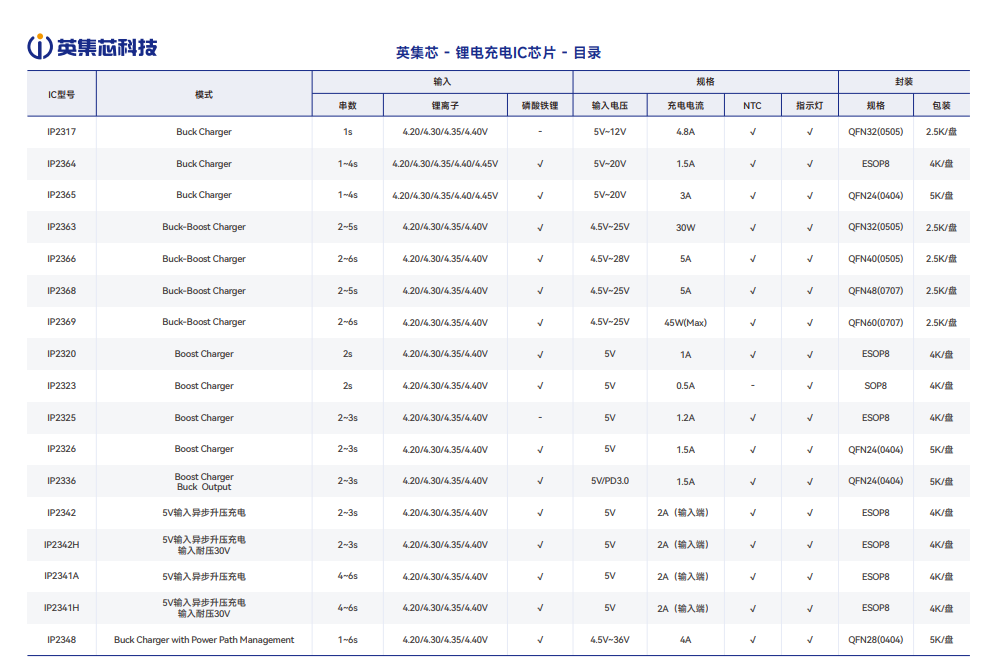Select the IP2342 model cell
Screen dimensions: 999x672
point(61,512)
